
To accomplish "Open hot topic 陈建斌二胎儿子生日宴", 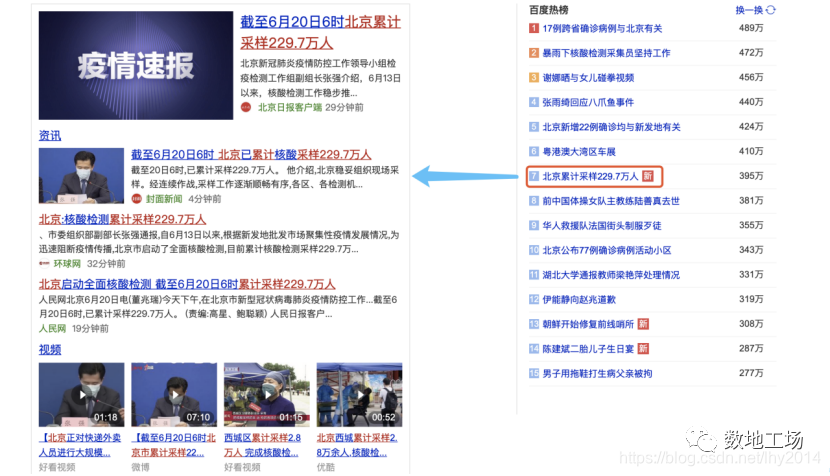I will point(588,349).
